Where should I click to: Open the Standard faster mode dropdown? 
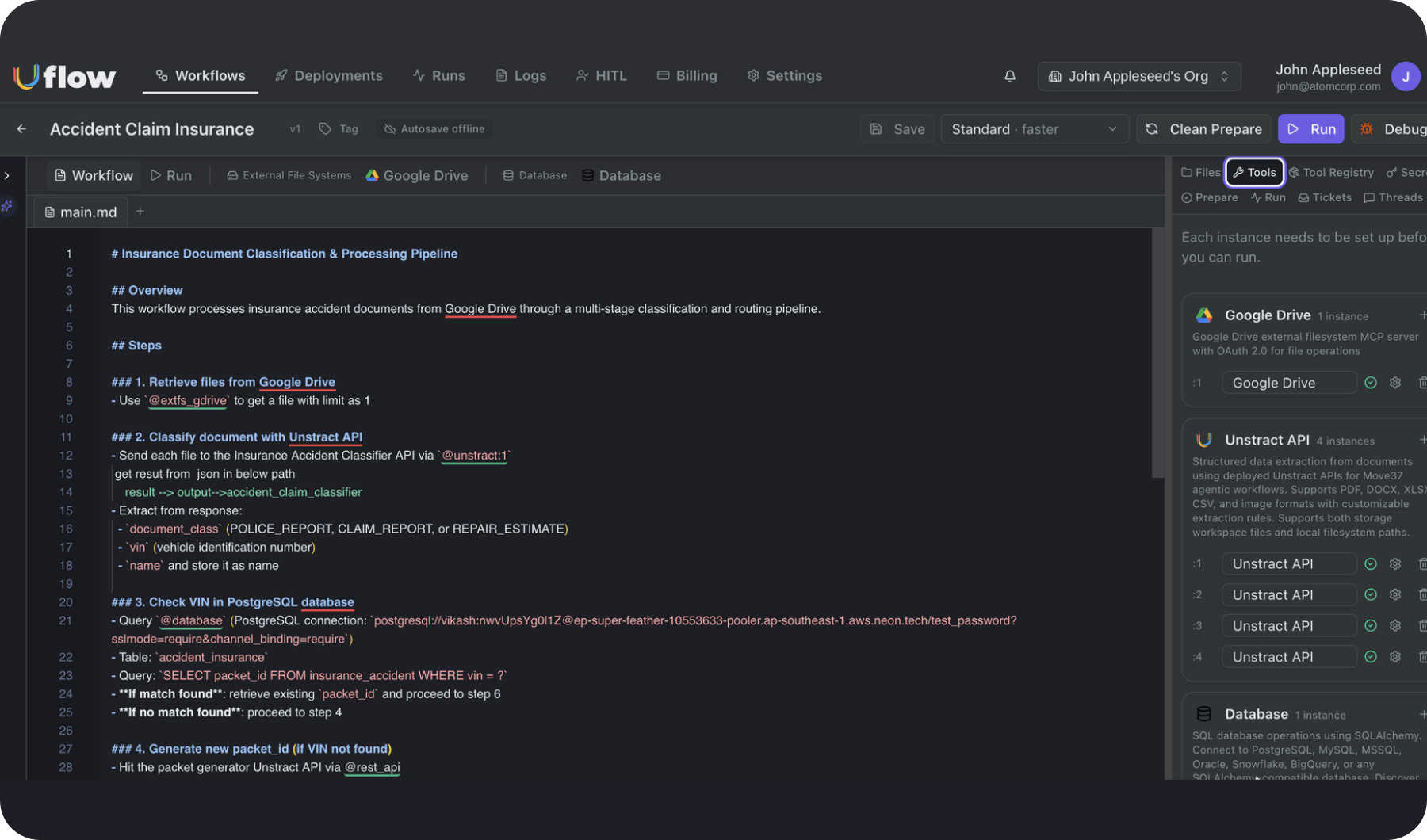coord(1035,129)
